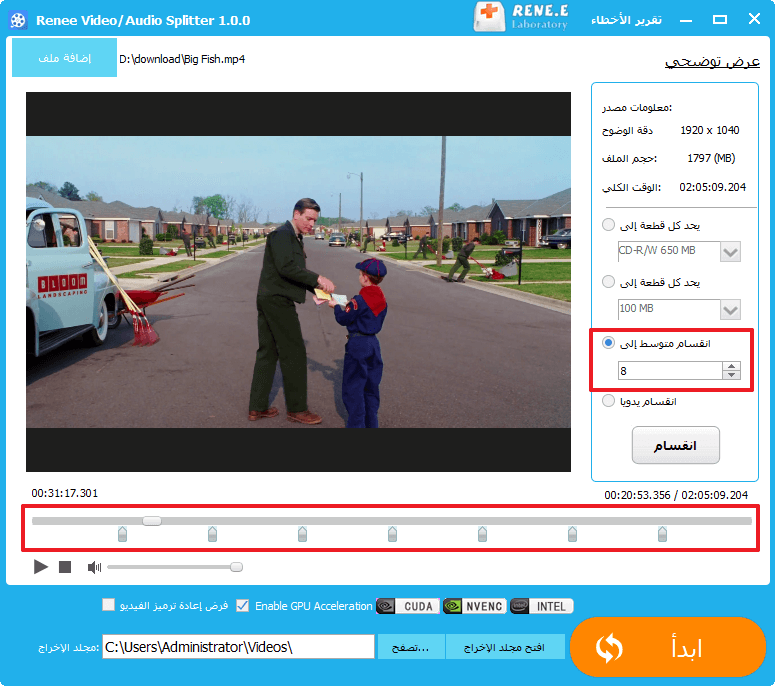Toggle Enable GPU Acceleration checkbox

243,605
